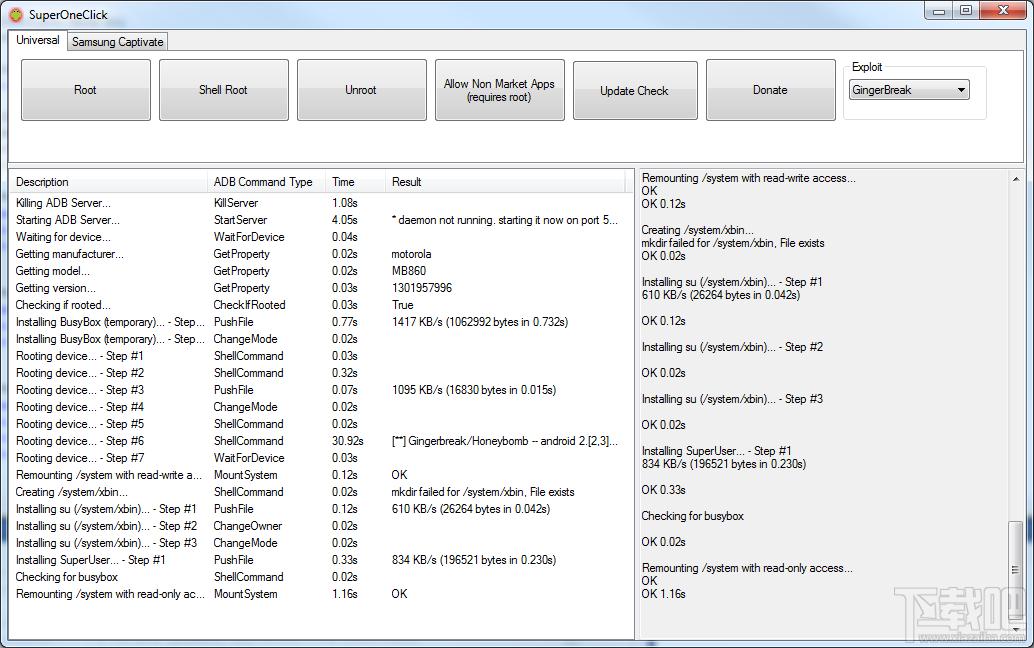Click 'daemon not running' result cell
The height and width of the screenshot is (648, 1034).
[504, 220]
